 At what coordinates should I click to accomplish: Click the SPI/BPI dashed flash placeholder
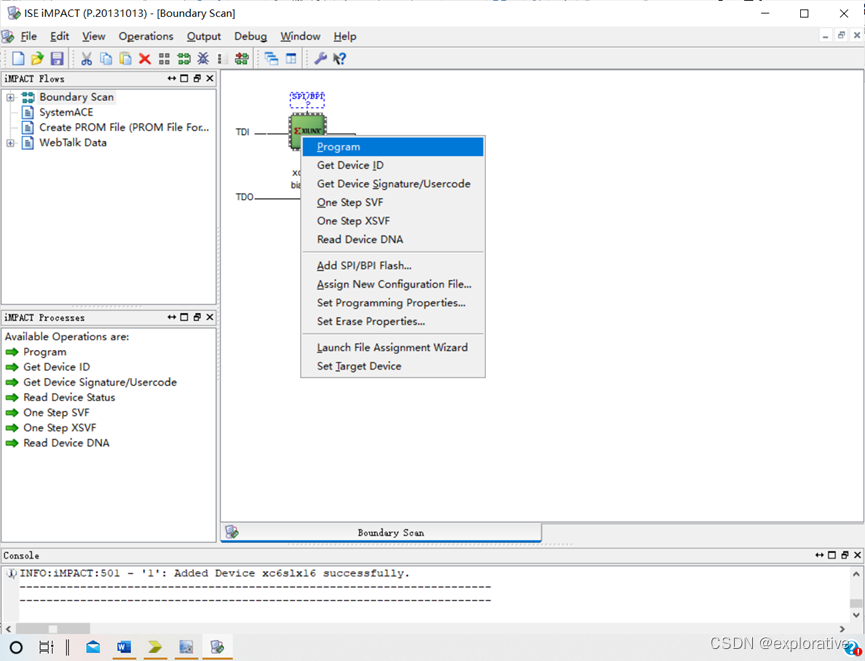[x=307, y=100]
